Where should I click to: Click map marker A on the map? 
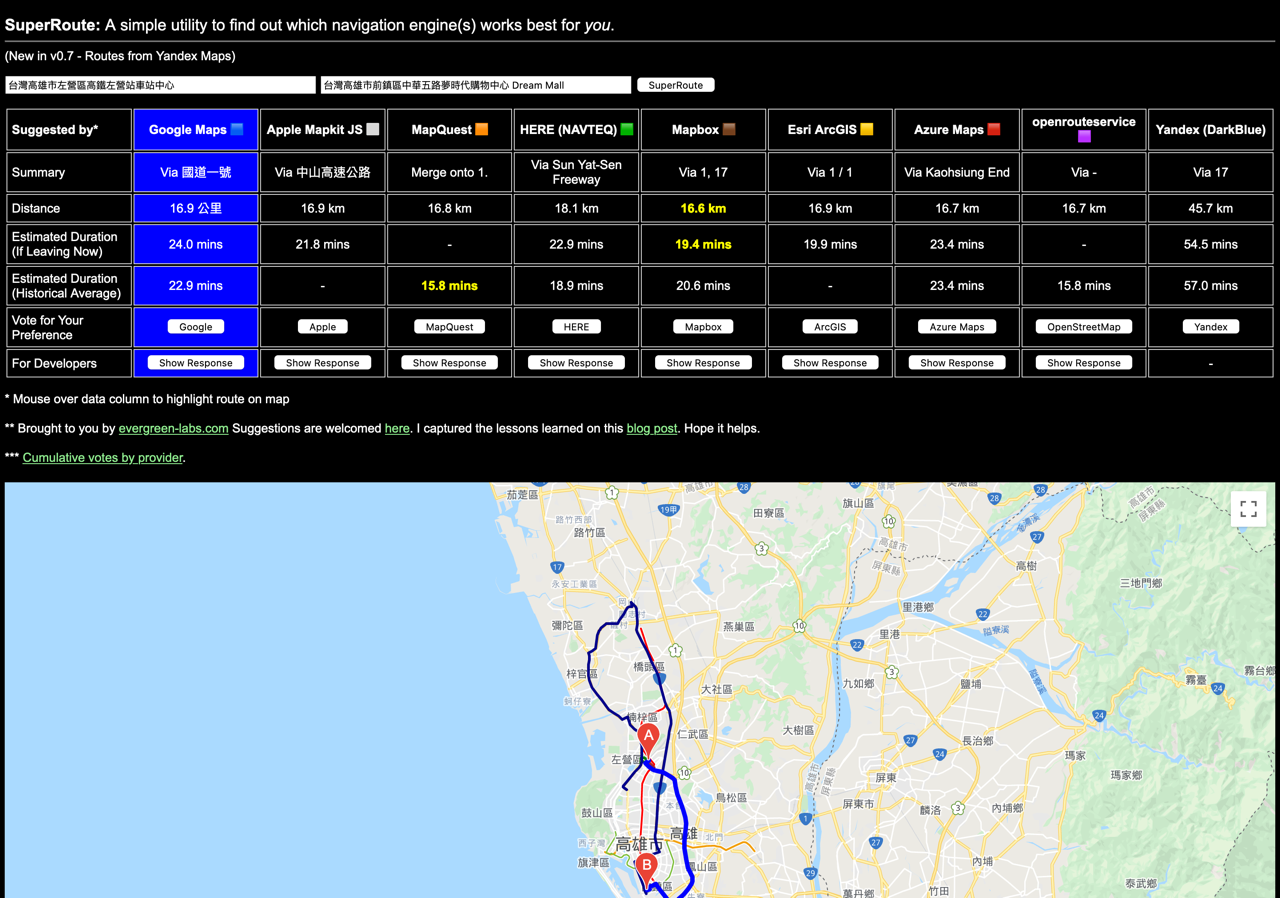pyautogui.click(x=648, y=741)
